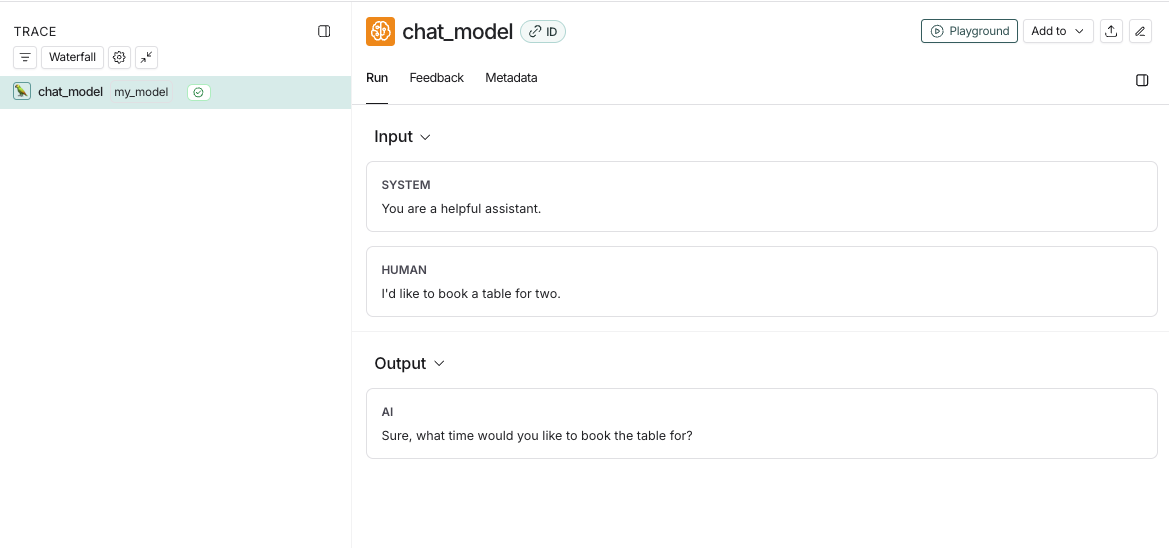Screen dimensions: 1169x548
Task: Copy the run ID link
Action: pyautogui.click(x=543, y=32)
